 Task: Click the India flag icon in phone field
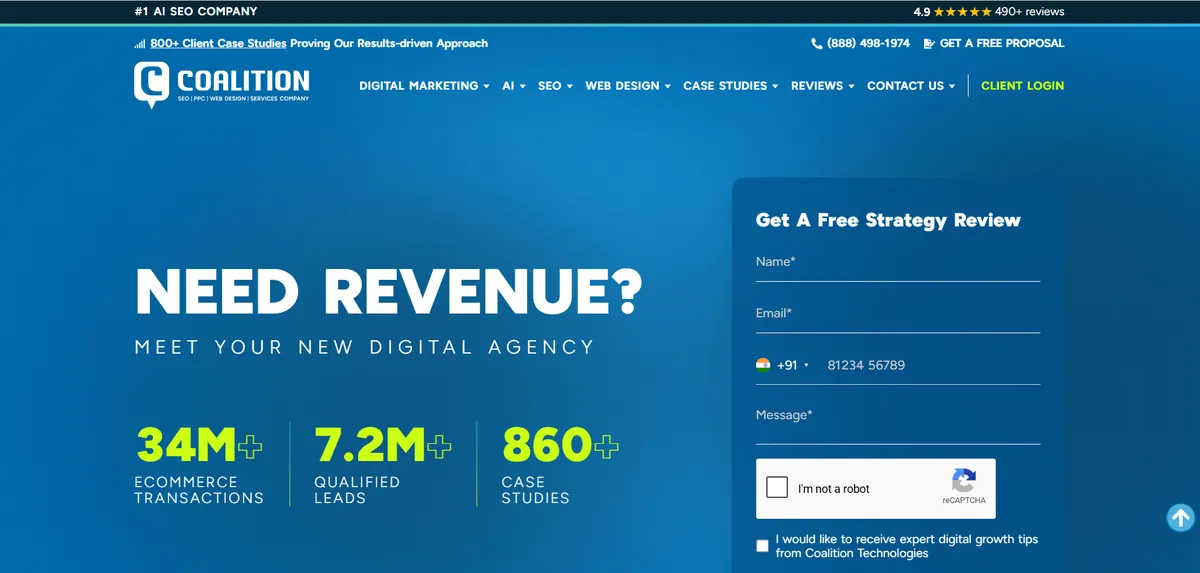click(x=764, y=365)
